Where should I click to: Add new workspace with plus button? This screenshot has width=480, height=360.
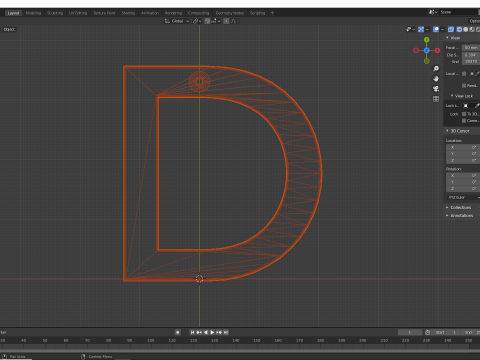coord(272,13)
